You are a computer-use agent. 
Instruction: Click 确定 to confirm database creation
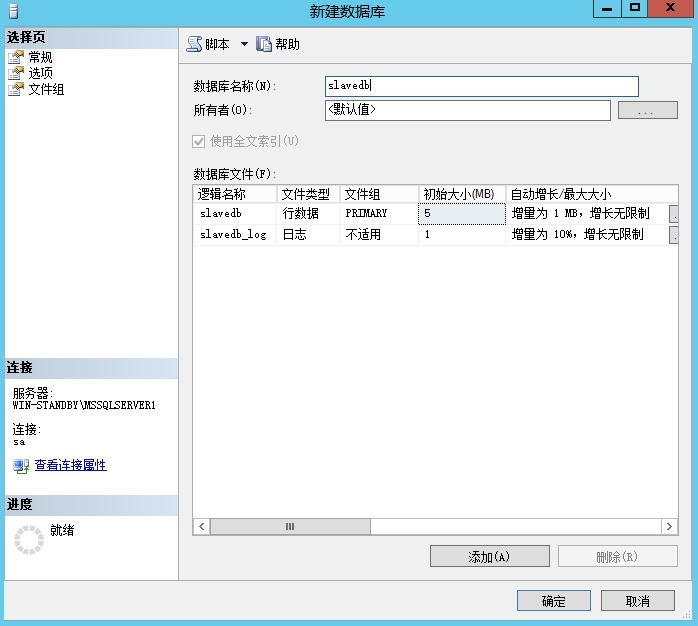pos(553,601)
